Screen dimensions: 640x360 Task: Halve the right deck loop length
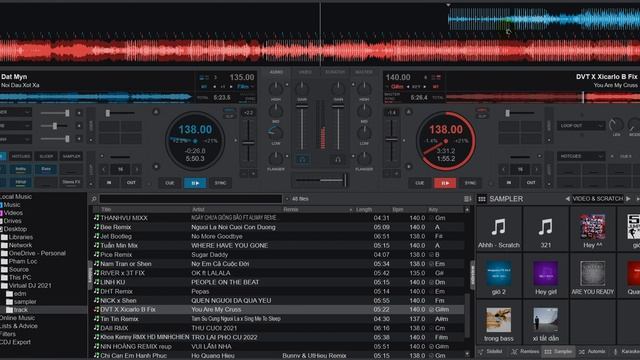click(x=503, y=169)
